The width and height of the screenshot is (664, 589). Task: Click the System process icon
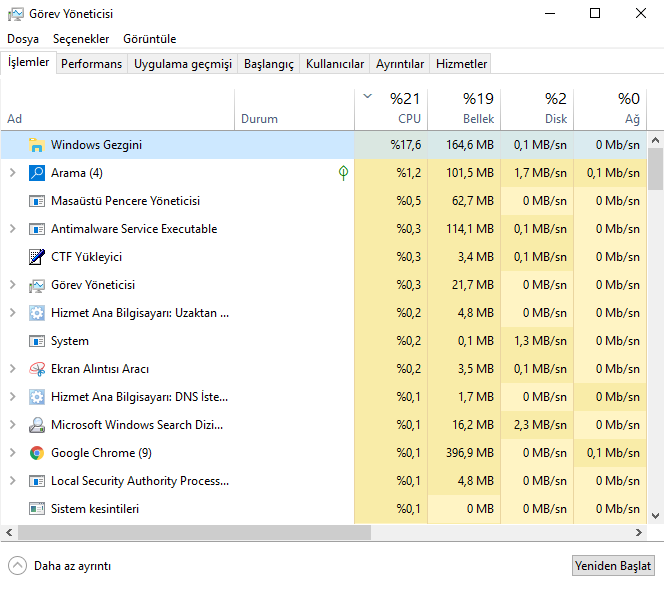point(37,341)
